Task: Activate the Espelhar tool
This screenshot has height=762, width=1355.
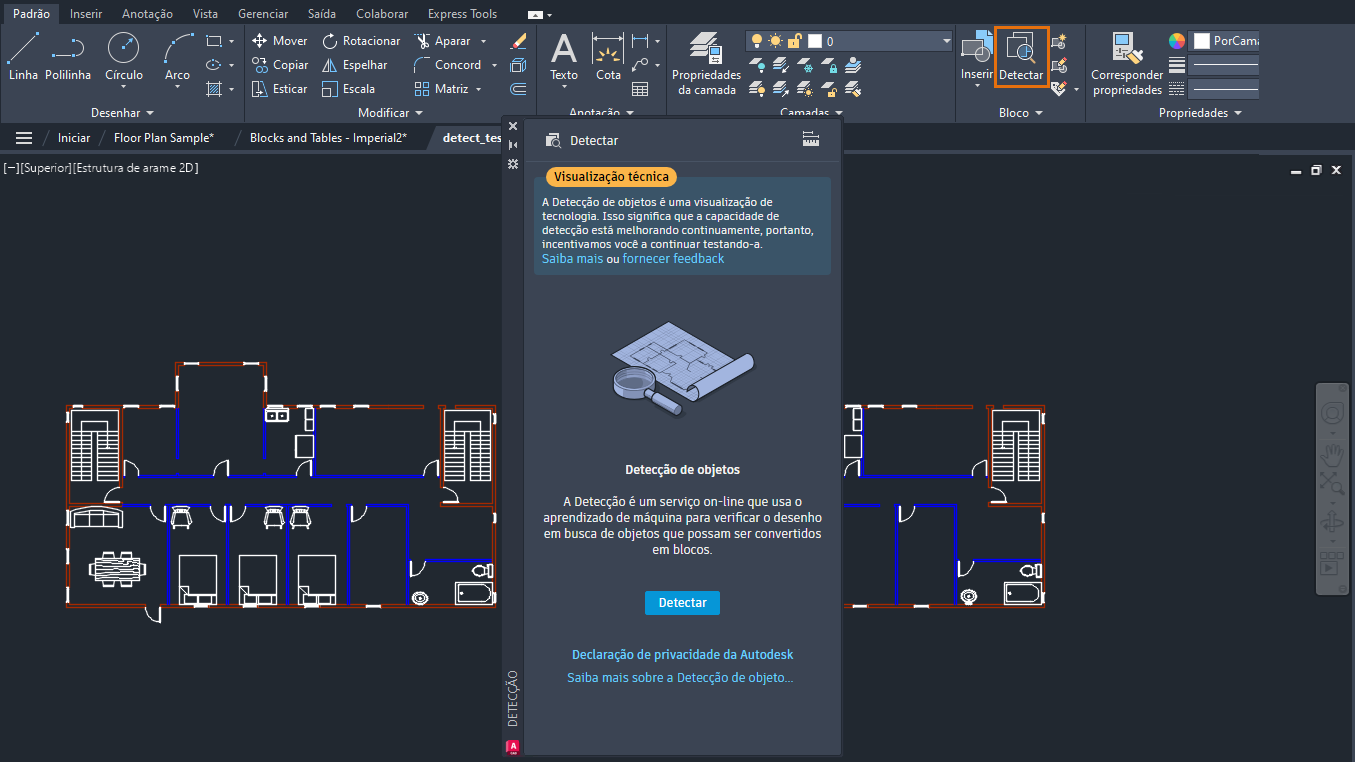Action: (354, 65)
